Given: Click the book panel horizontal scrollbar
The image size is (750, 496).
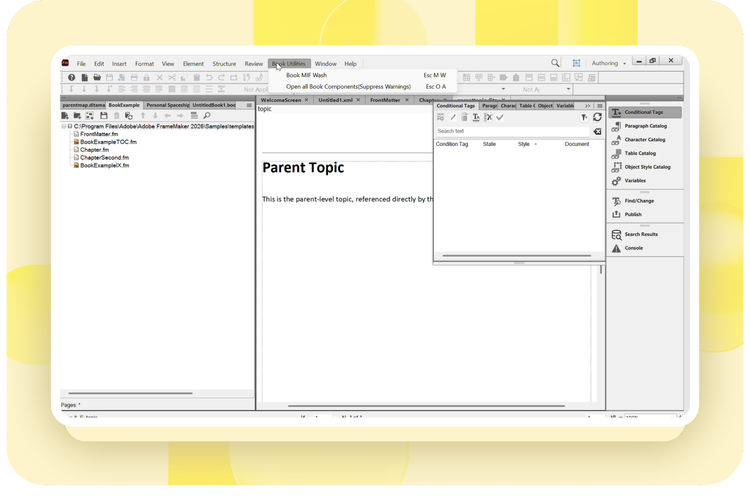Looking at the screenshot, I should [130, 393].
